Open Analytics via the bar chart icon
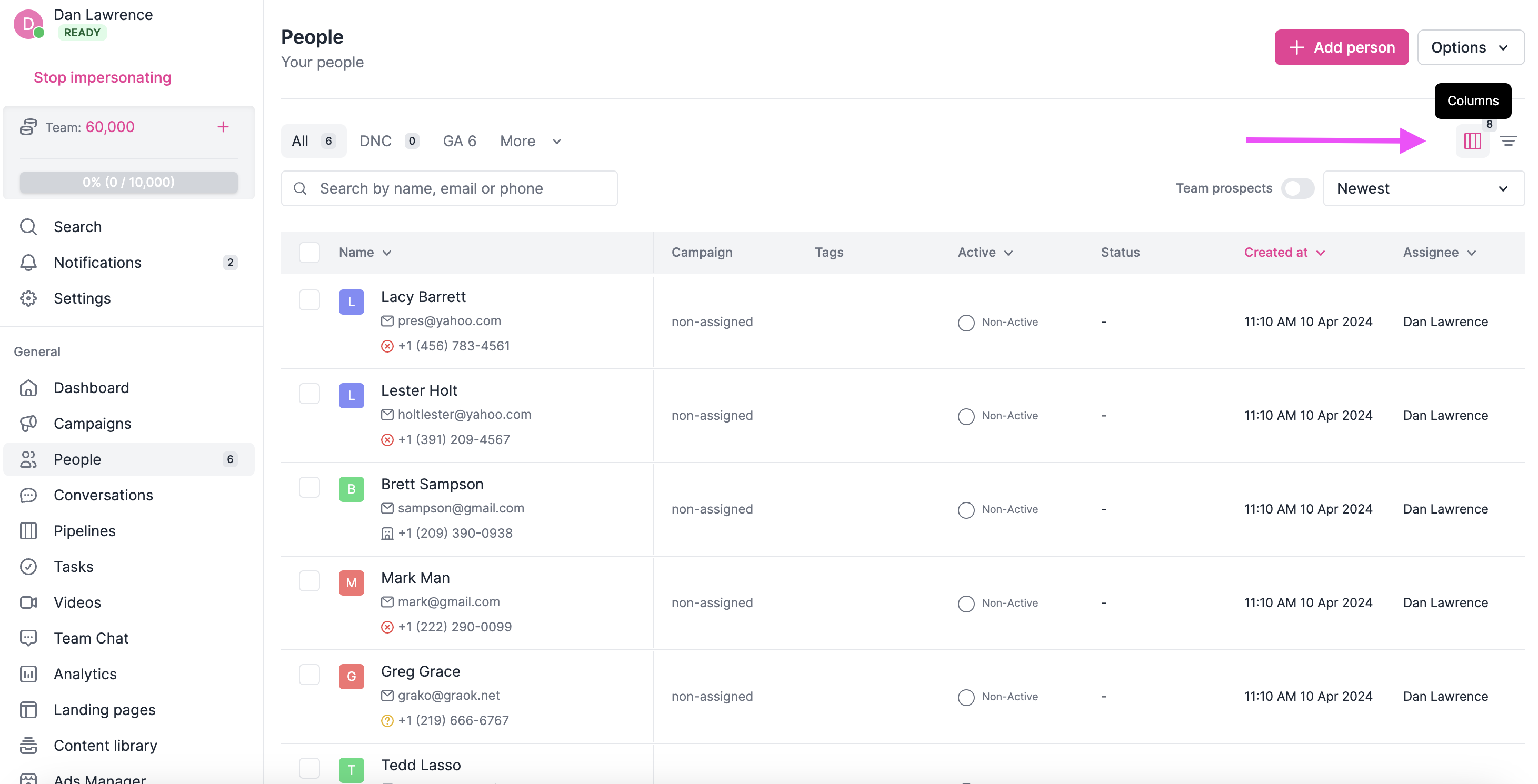The width and height of the screenshot is (1538, 784). (x=28, y=674)
